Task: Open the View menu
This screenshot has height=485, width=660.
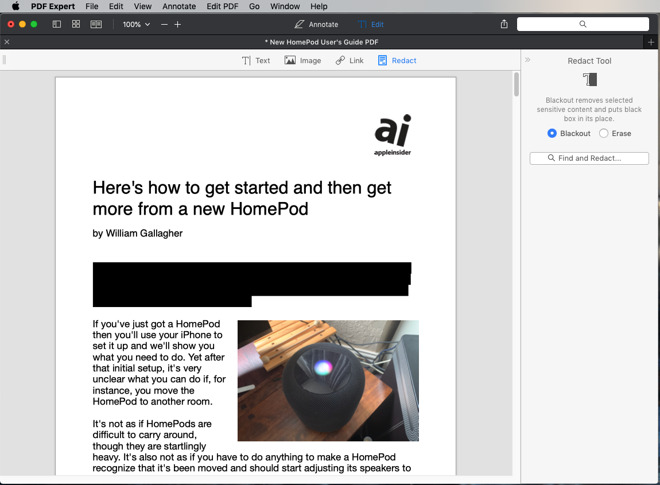Action: point(143,6)
